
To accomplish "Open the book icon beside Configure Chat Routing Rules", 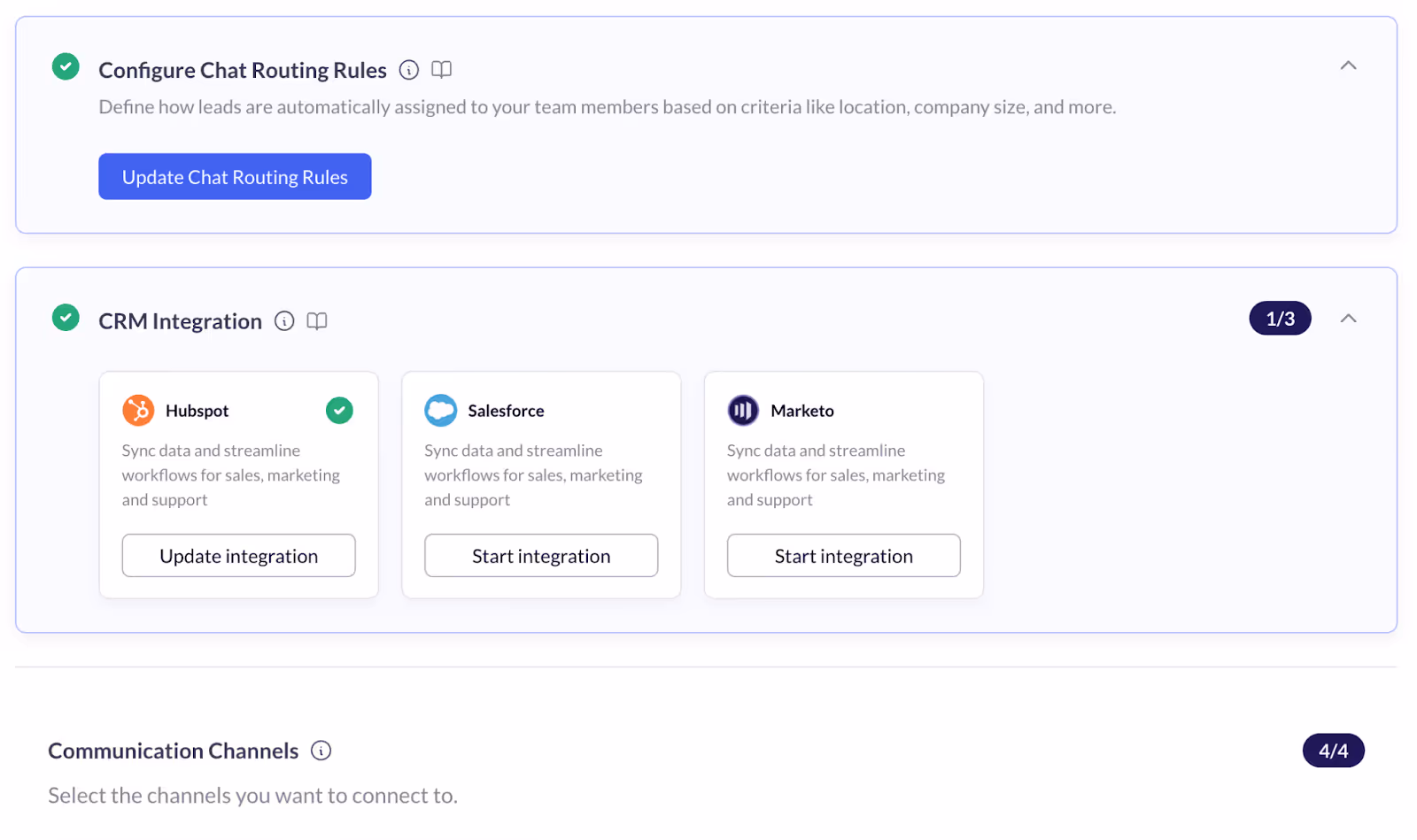I will 441,69.
